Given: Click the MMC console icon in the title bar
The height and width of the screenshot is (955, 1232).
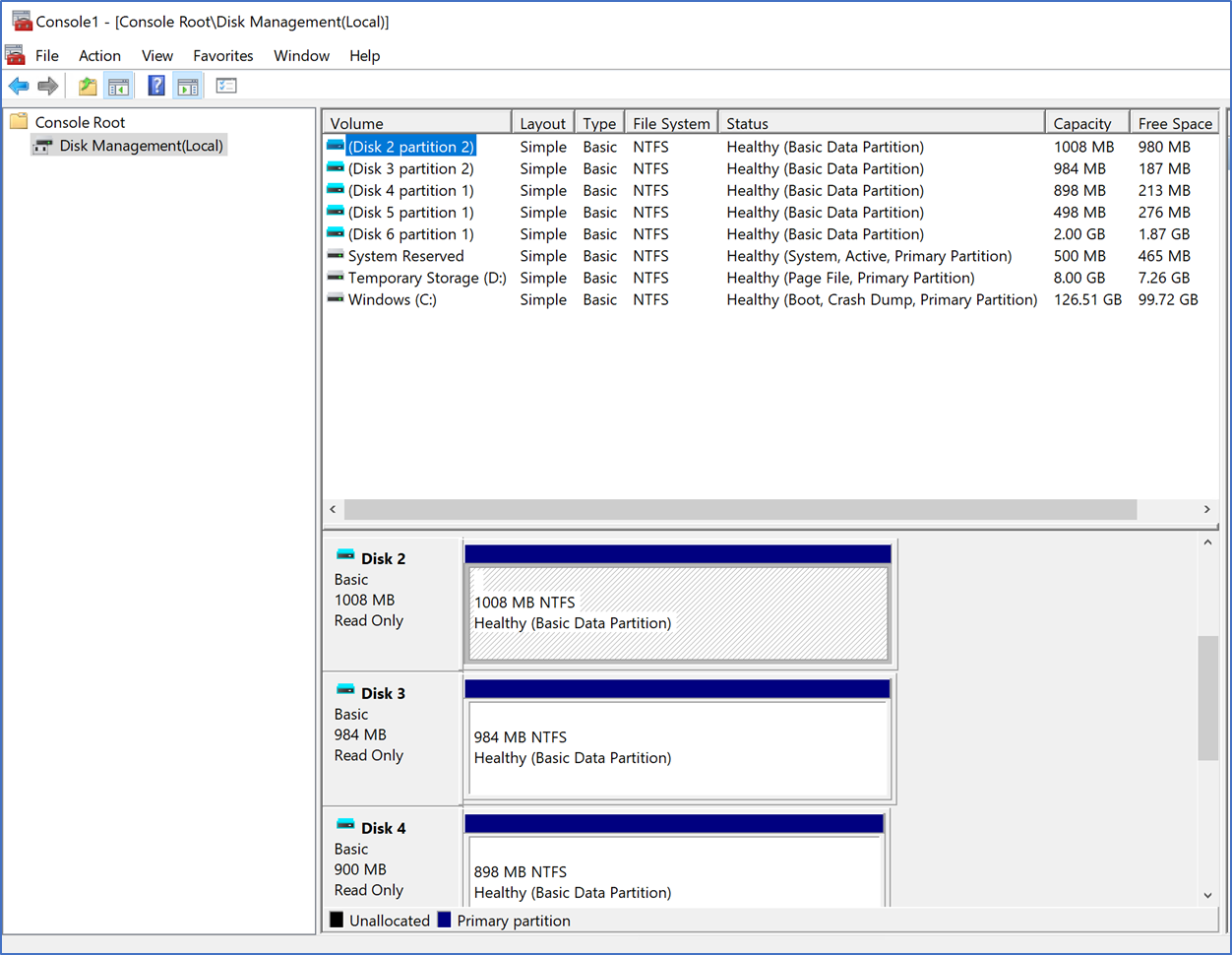Looking at the screenshot, I should pos(21,21).
